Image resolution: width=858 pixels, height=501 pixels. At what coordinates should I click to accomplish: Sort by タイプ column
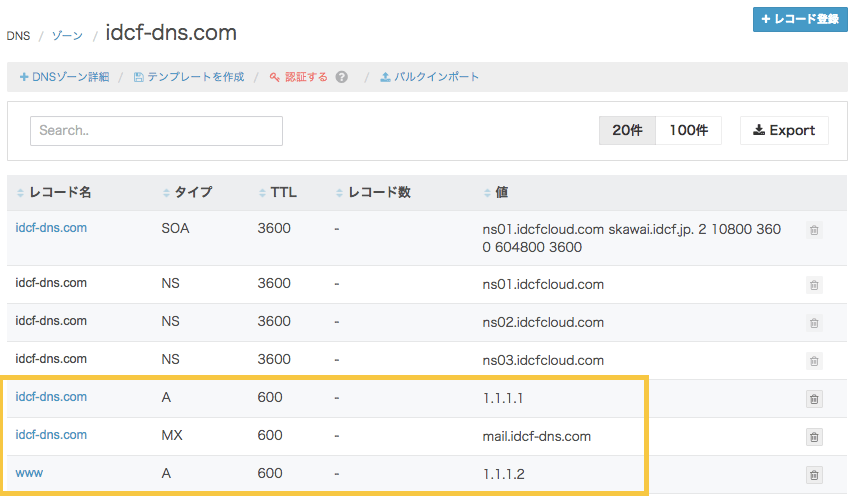pos(187,193)
